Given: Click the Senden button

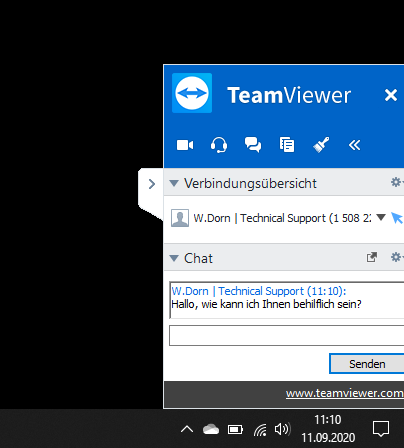Looking at the screenshot, I should pos(367,364).
